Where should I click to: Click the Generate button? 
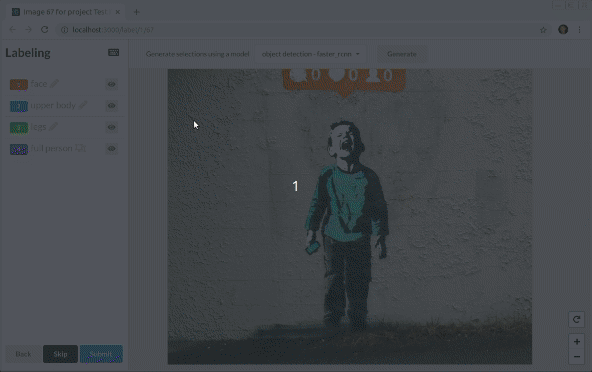point(402,54)
